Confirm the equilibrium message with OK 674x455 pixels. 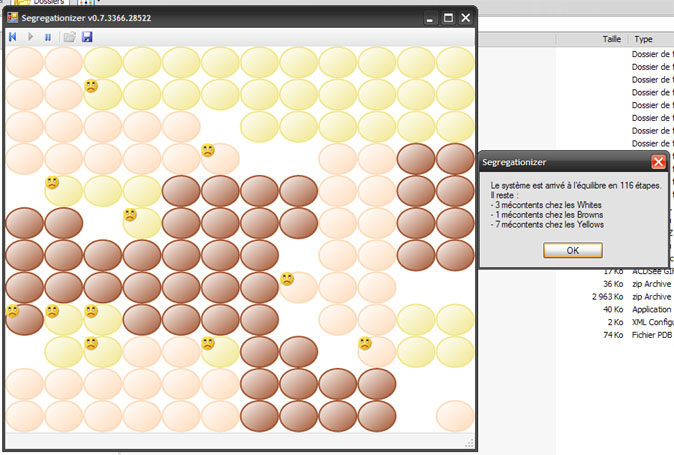click(573, 250)
